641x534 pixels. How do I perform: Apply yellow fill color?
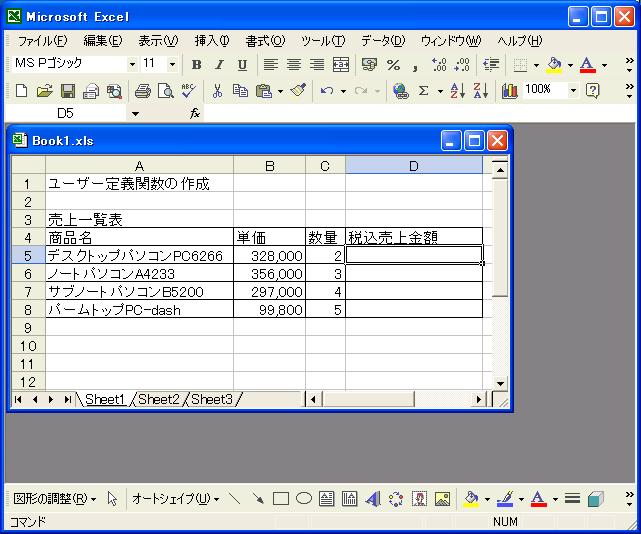554,65
